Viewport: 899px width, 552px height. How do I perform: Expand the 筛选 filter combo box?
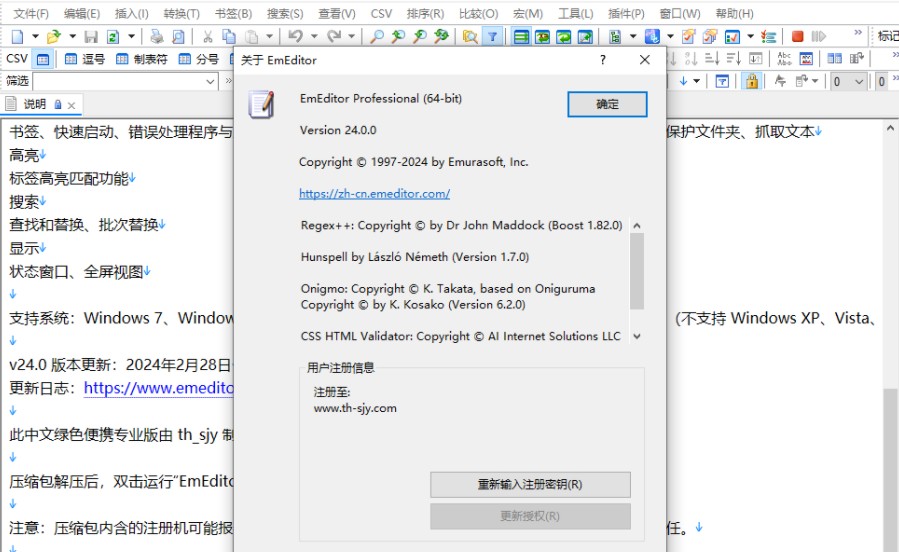pyautogui.click(x=210, y=81)
